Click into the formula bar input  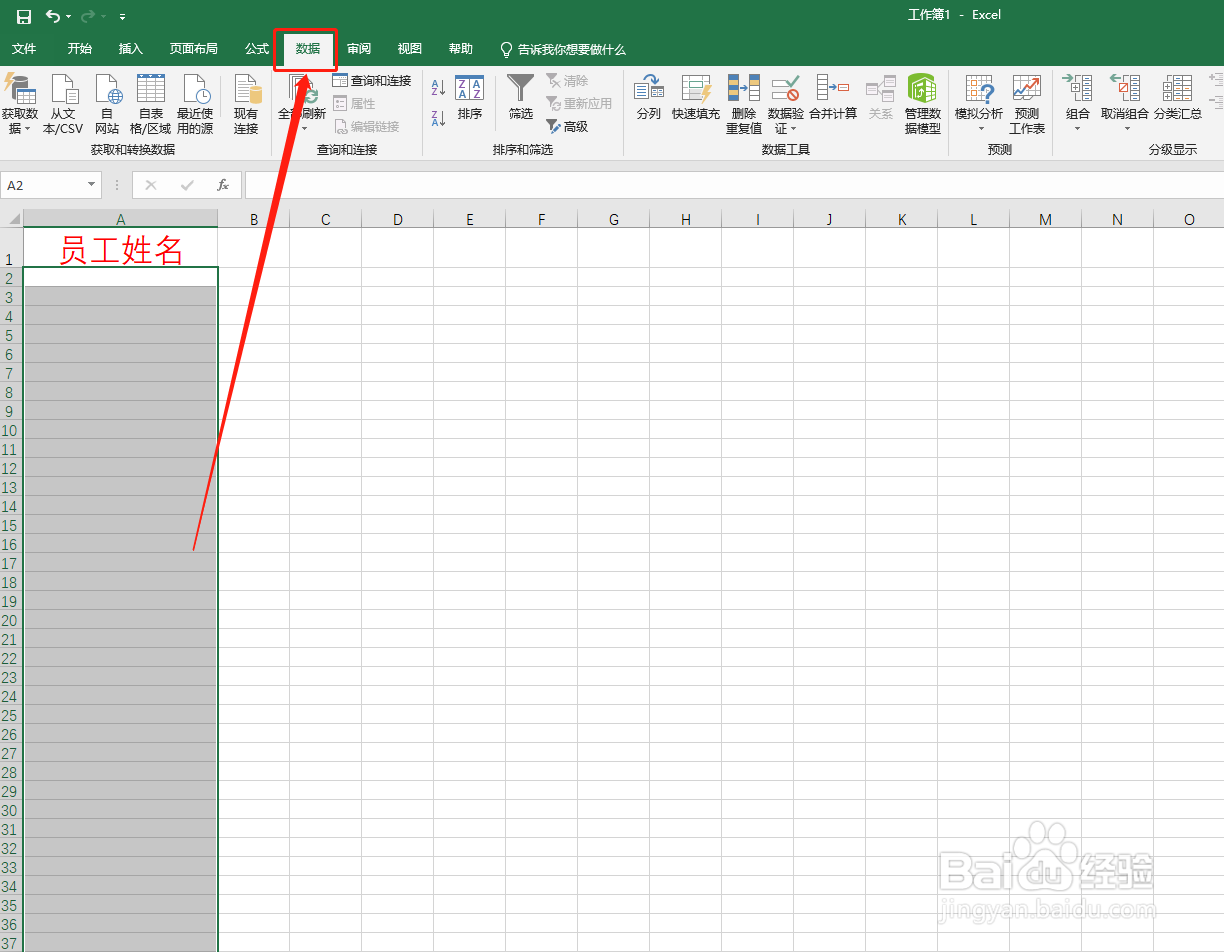point(734,185)
